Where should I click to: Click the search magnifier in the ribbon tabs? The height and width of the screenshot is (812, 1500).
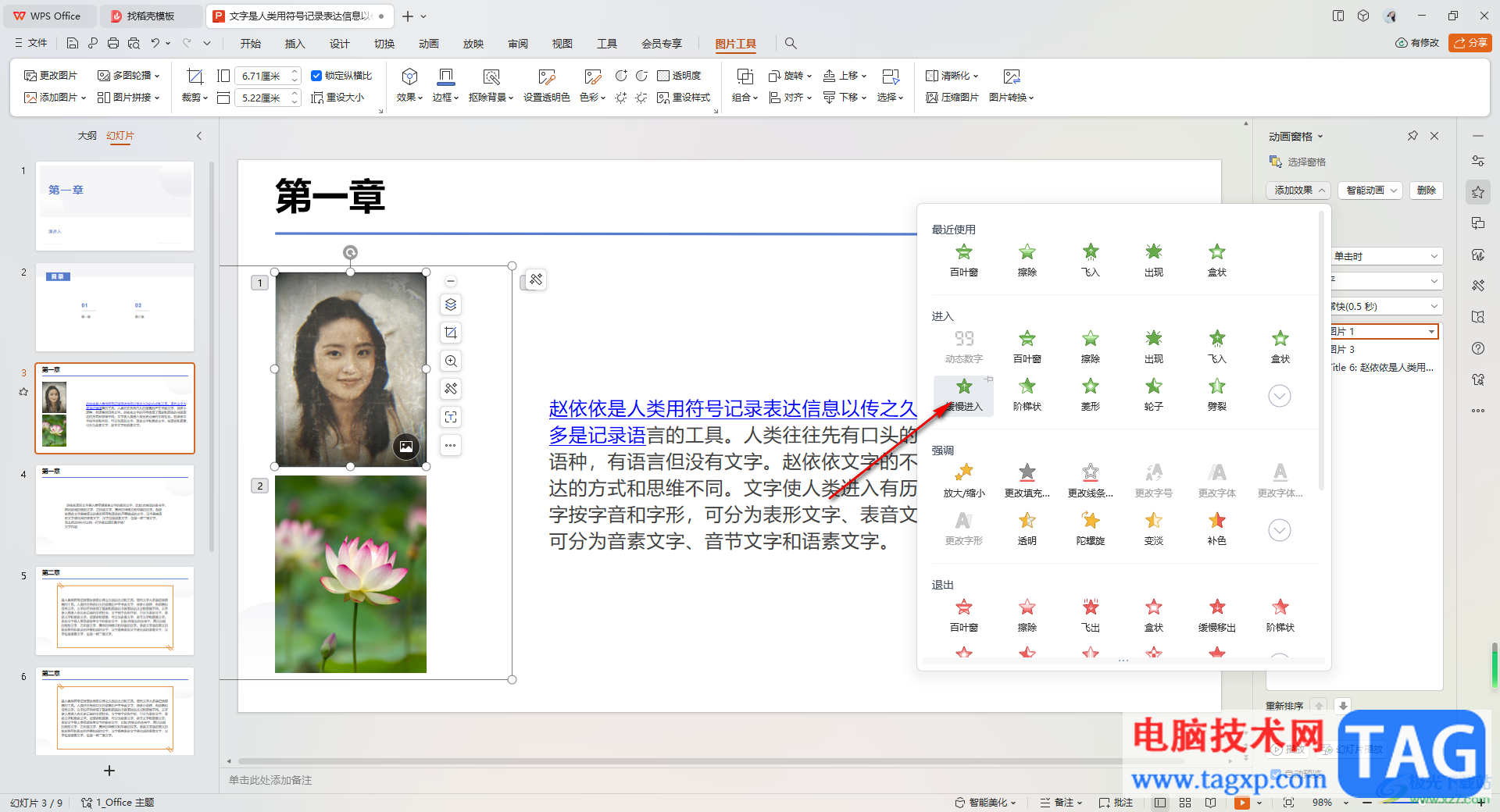pyautogui.click(x=791, y=43)
